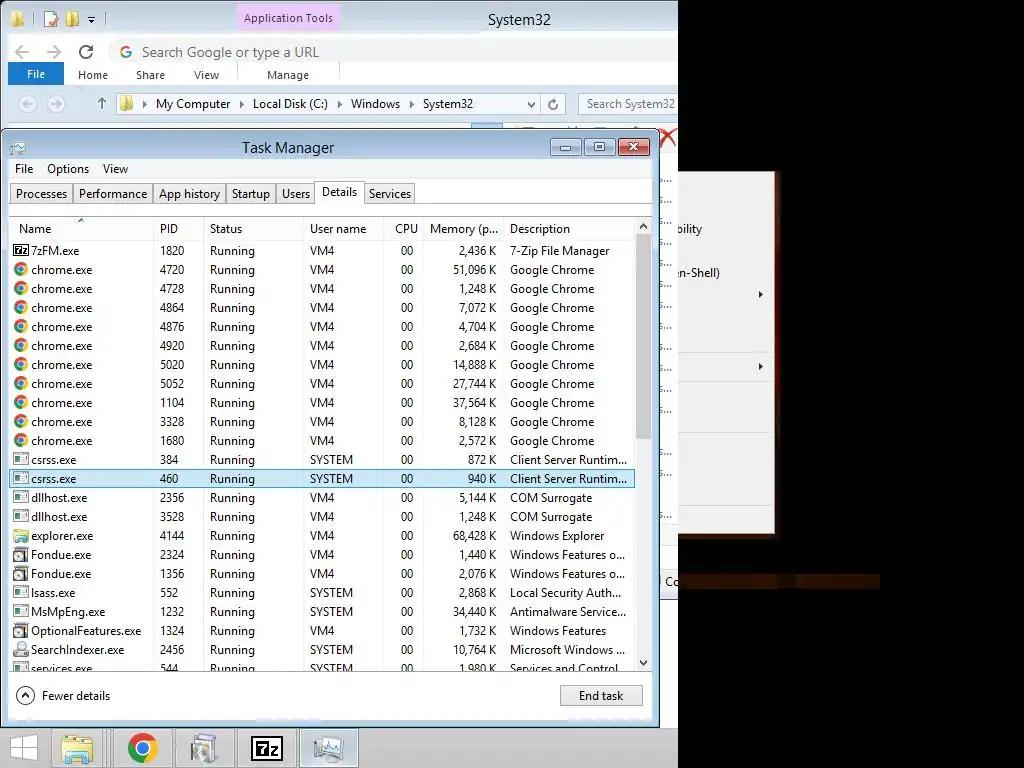Click the OptionalFeatures.exe process icon
Image resolution: width=1024 pixels, height=768 pixels.
click(x=21, y=630)
